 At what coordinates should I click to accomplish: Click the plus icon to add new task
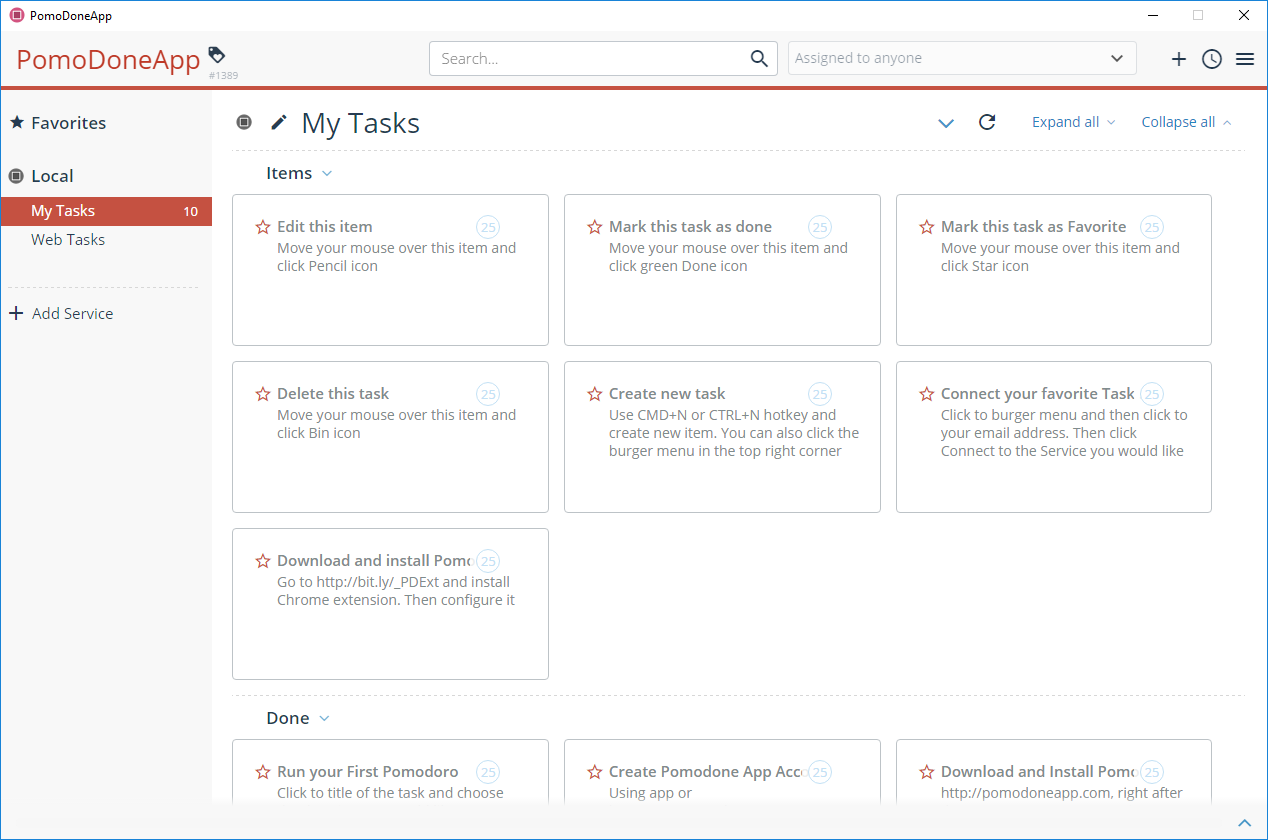(1179, 59)
